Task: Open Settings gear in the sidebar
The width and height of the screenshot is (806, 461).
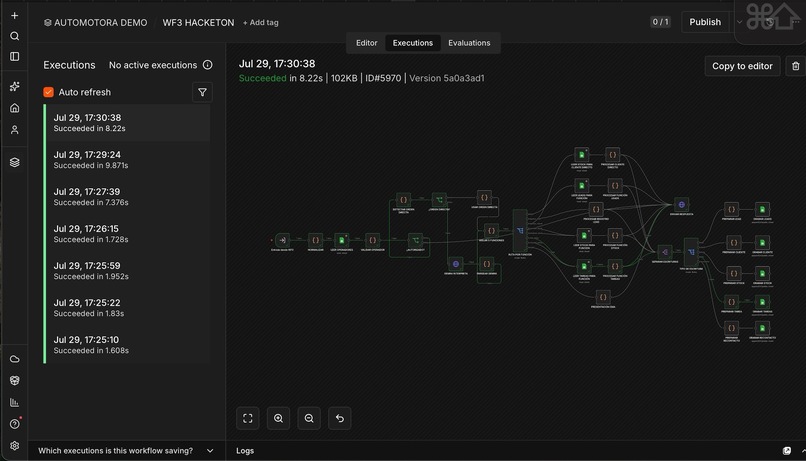Action: click(x=14, y=446)
